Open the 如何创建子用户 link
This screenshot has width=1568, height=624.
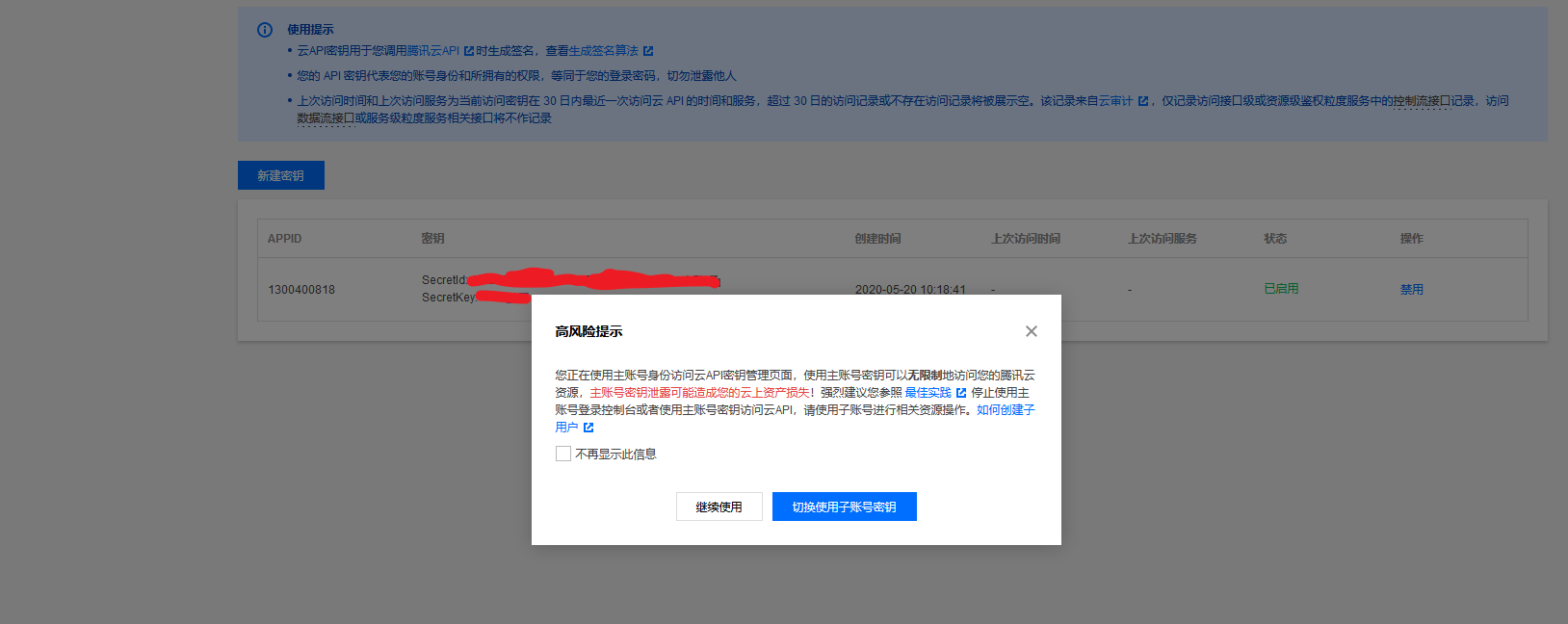(x=1006, y=410)
